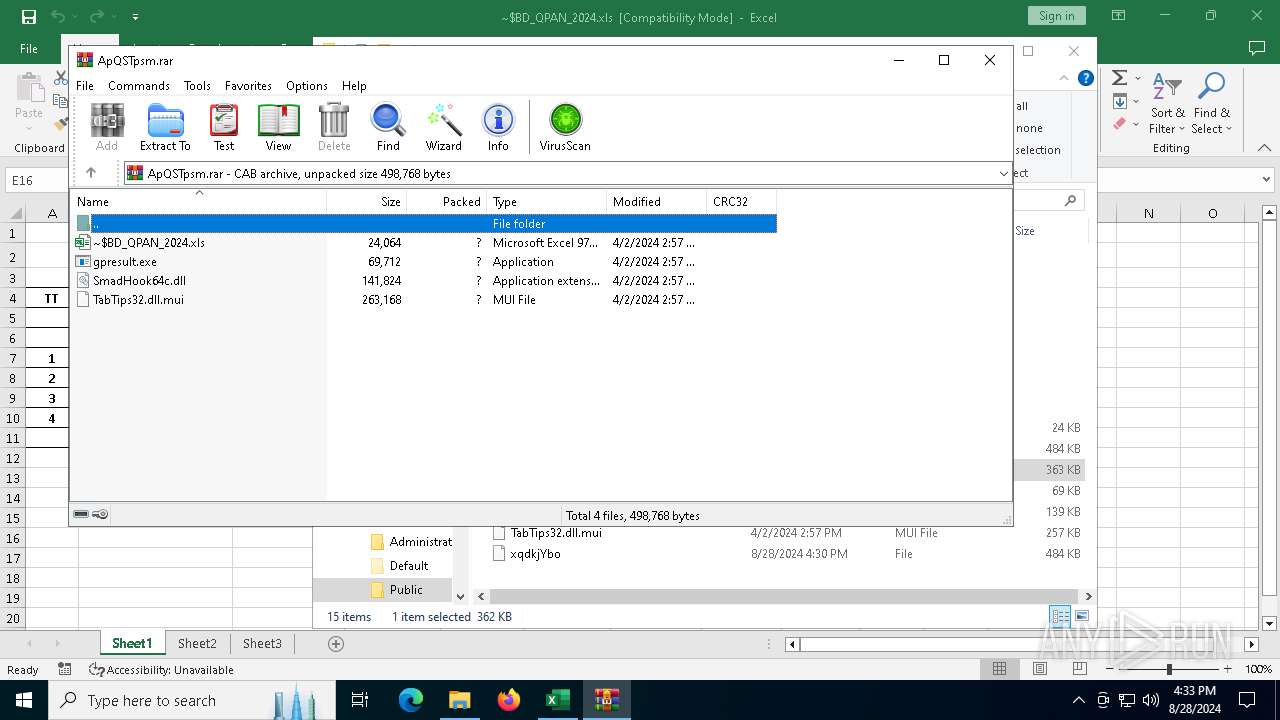1280x720 pixels.
Task: Adjust the Excel zoom slider handle
Action: pos(1169,669)
